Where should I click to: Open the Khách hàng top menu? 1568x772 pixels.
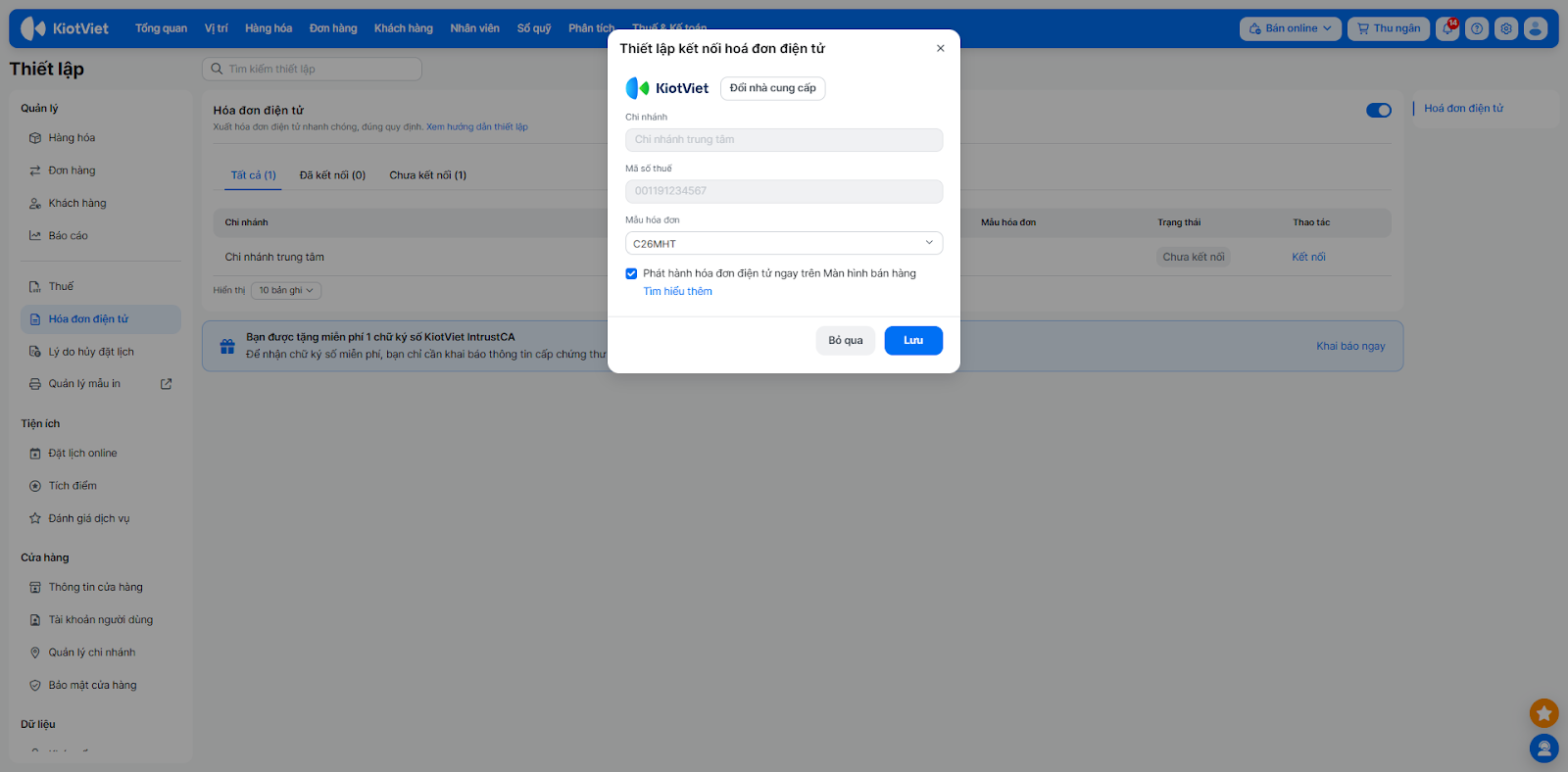[403, 28]
